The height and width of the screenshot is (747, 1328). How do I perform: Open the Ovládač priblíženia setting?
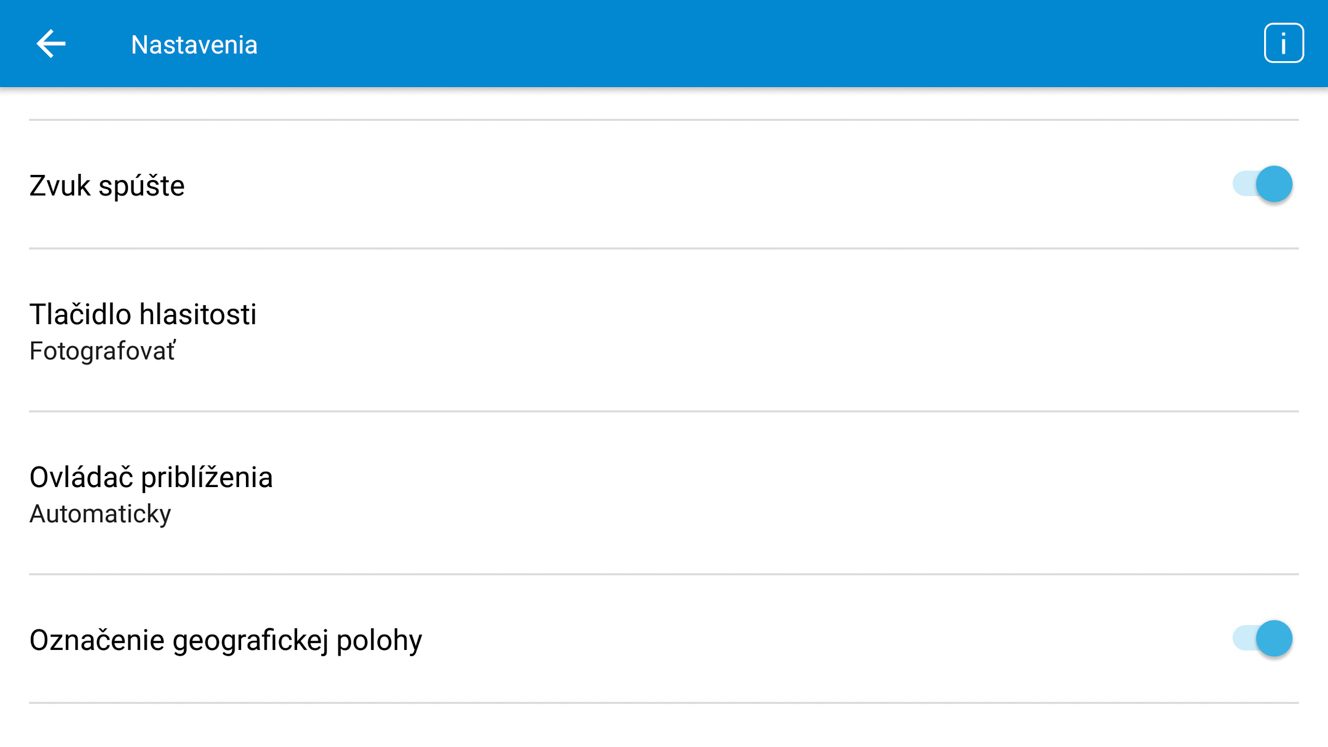(x=664, y=493)
